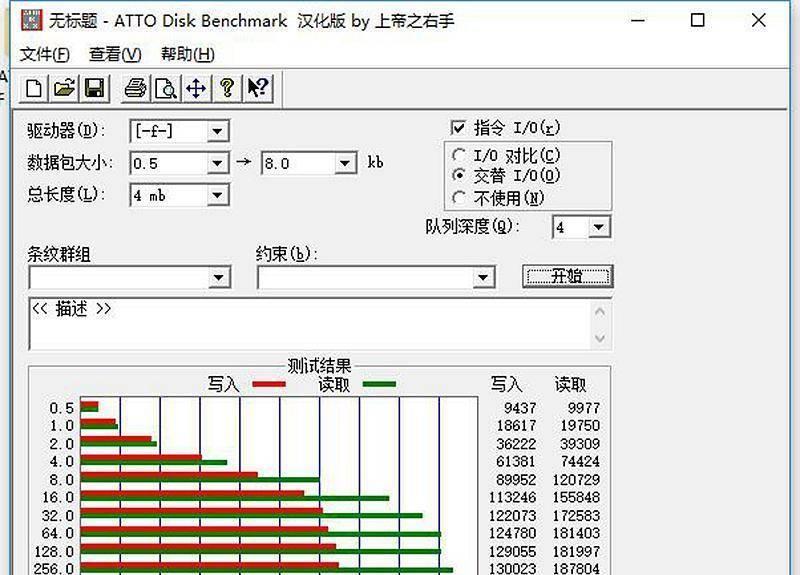Viewport: 800px width, 575px height.
Task: Click the 写入 column header above values
Action: tap(506, 384)
